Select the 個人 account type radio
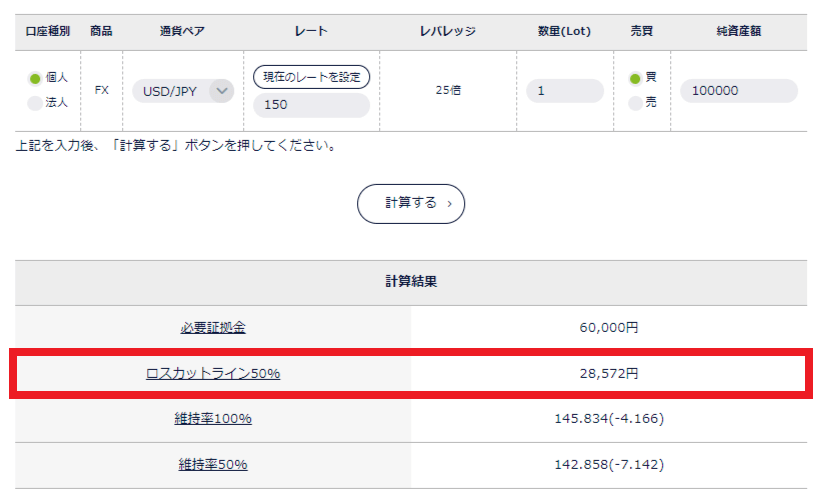The width and height of the screenshot is (830, 502). click(35, 78)
